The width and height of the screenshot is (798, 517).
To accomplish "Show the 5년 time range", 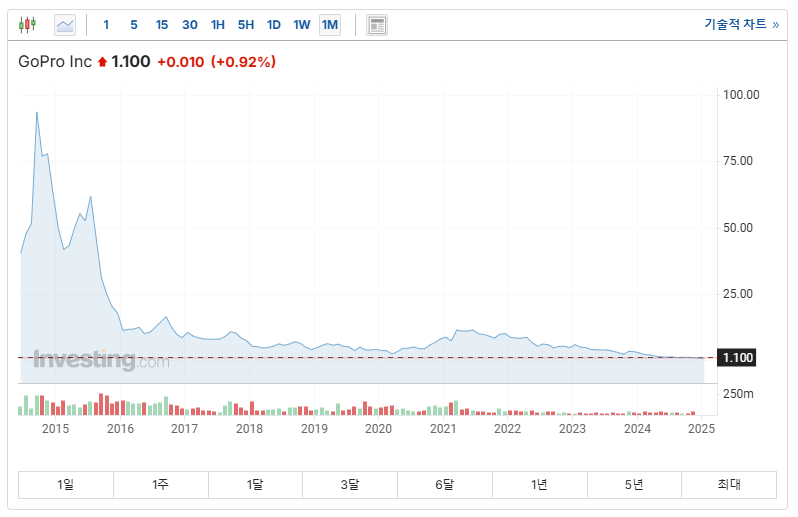I will (634, 484).
